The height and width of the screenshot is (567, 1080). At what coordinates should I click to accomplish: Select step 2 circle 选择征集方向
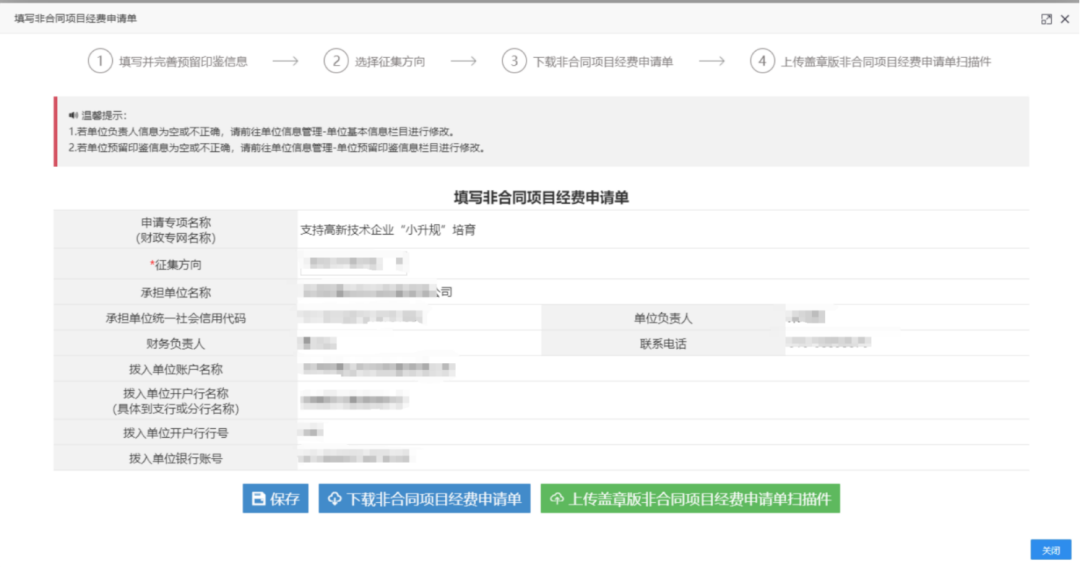tap(336, 61)
